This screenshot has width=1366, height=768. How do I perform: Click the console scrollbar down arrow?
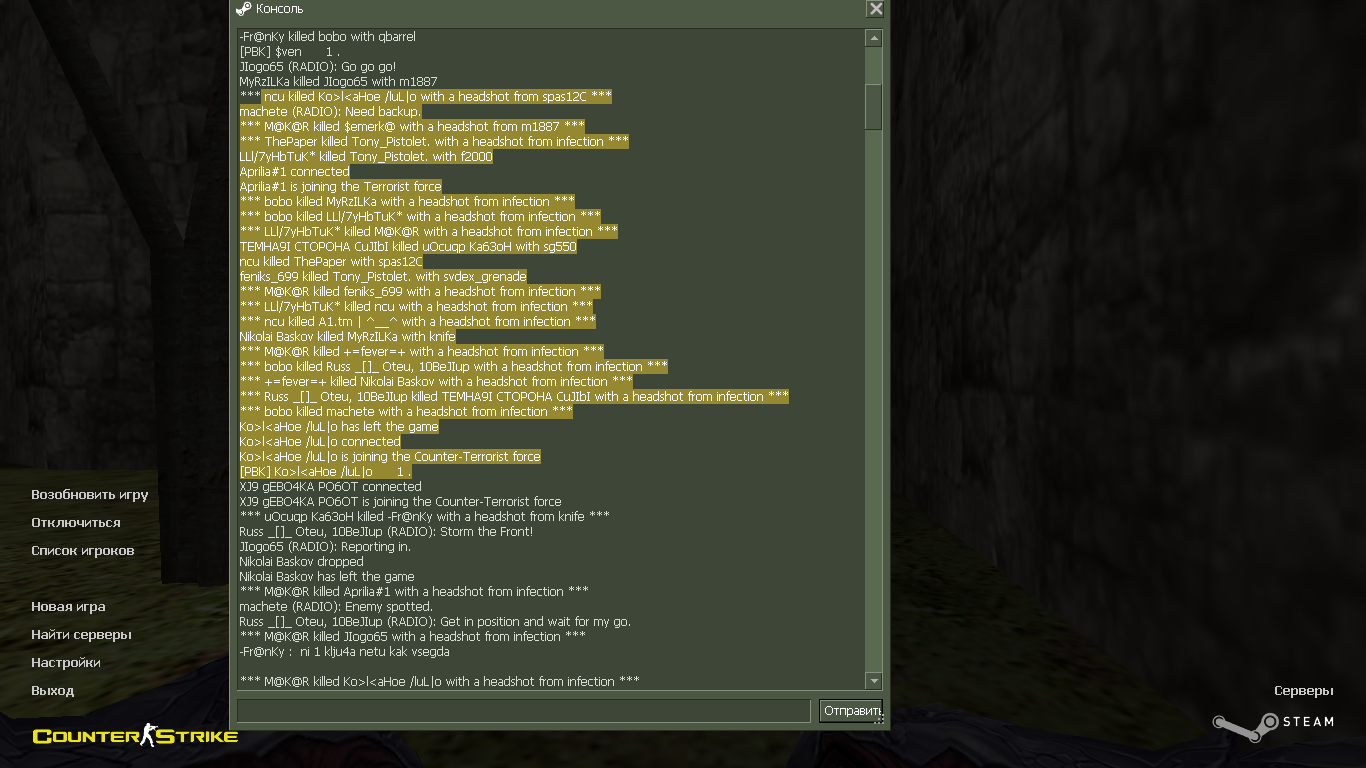coord(873,681)
